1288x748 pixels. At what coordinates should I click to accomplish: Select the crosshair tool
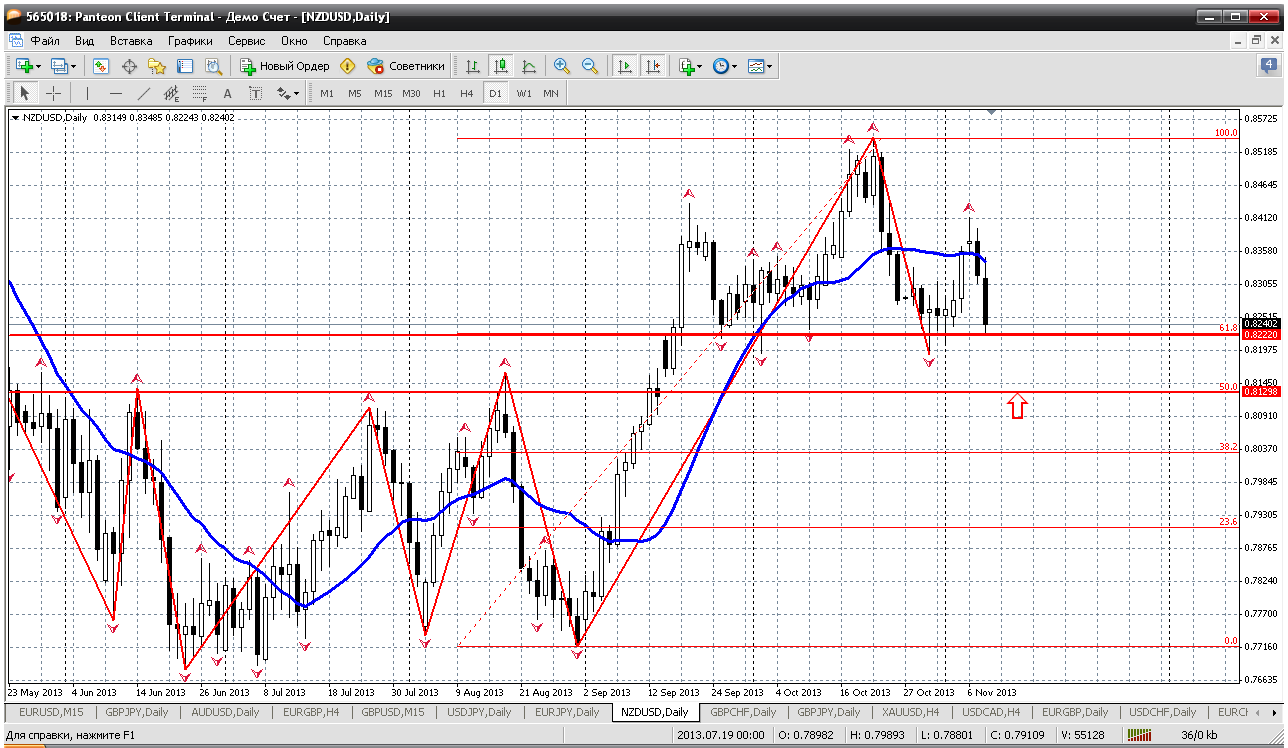(54, 93)
